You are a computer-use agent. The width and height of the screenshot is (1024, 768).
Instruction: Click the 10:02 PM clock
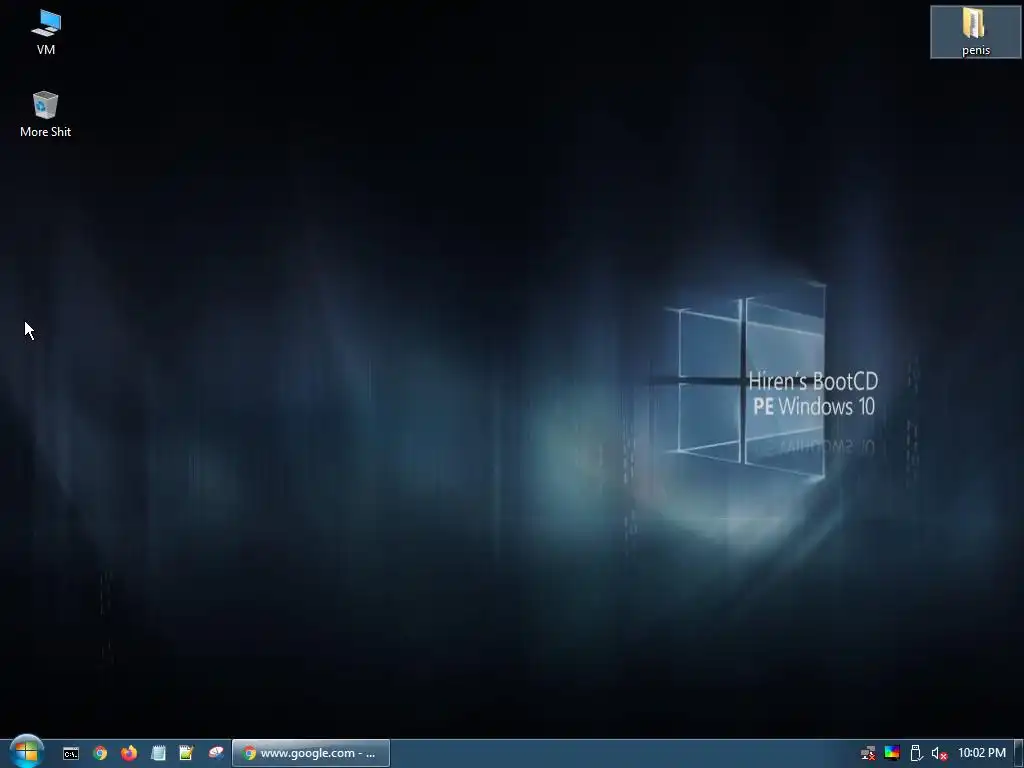(982, 753)
